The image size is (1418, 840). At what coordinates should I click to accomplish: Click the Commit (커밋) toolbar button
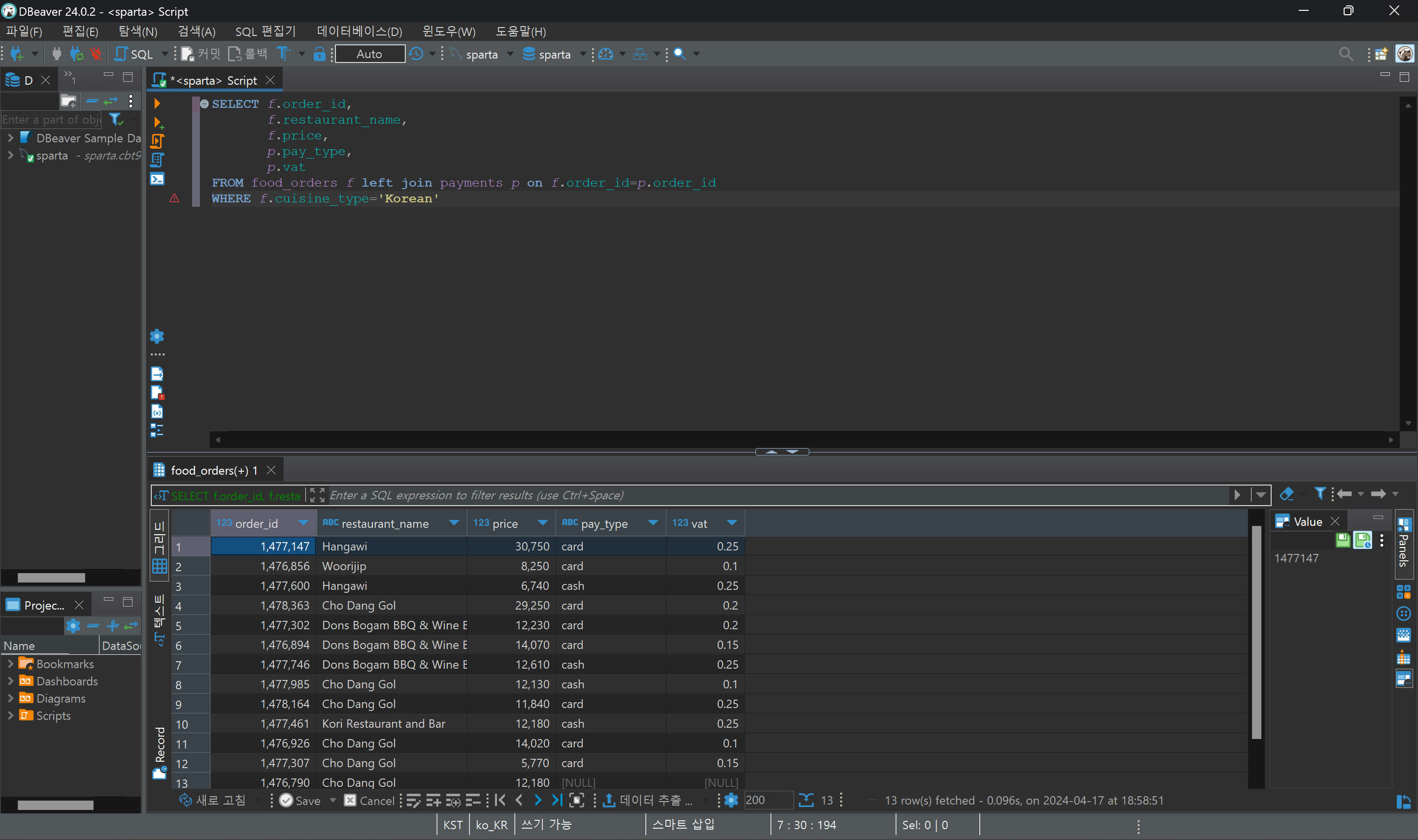click(x=201, y=54)
